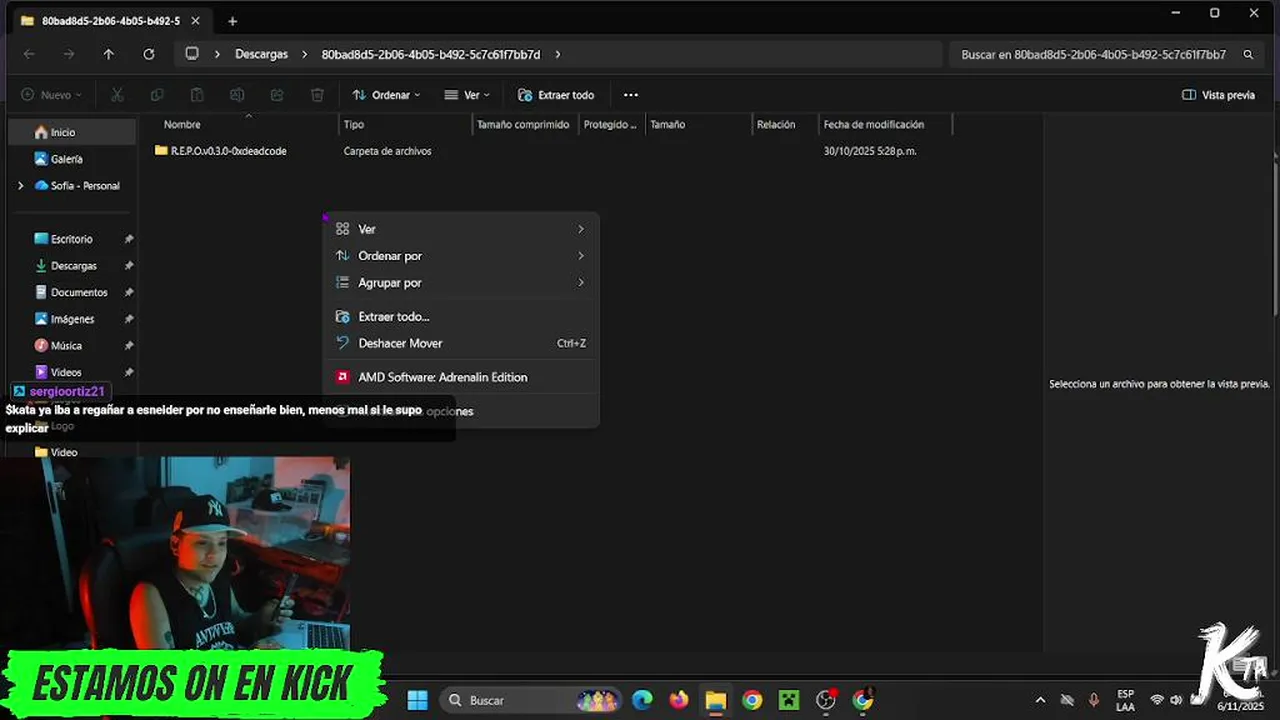The height and width of the screenshot is (720, 1280).
Task: Open OBS Studio from the taskbar
Action: [x=826, y=700]
